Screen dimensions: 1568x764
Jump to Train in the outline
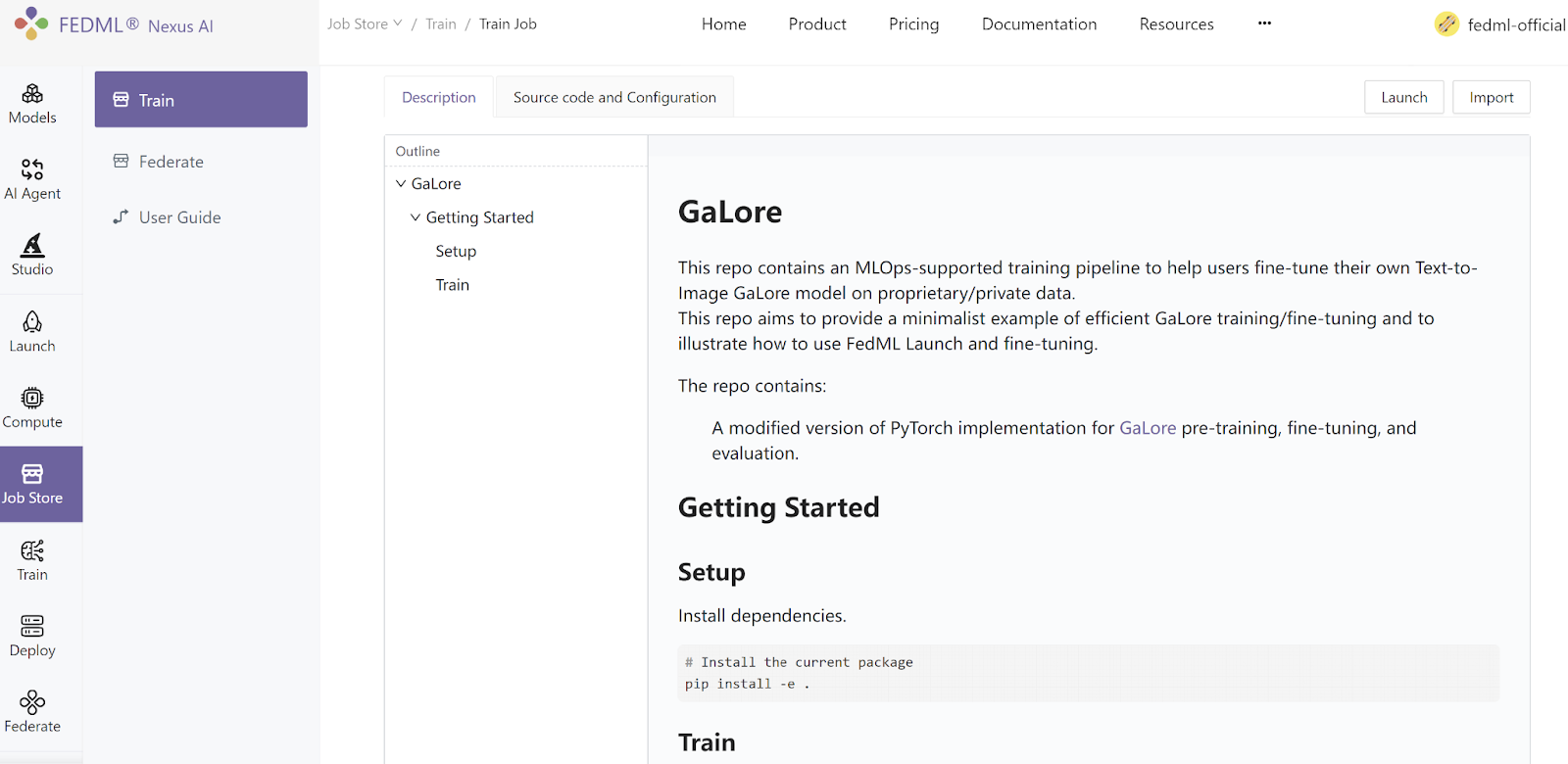pyautogui.click(x=453, y=285)
